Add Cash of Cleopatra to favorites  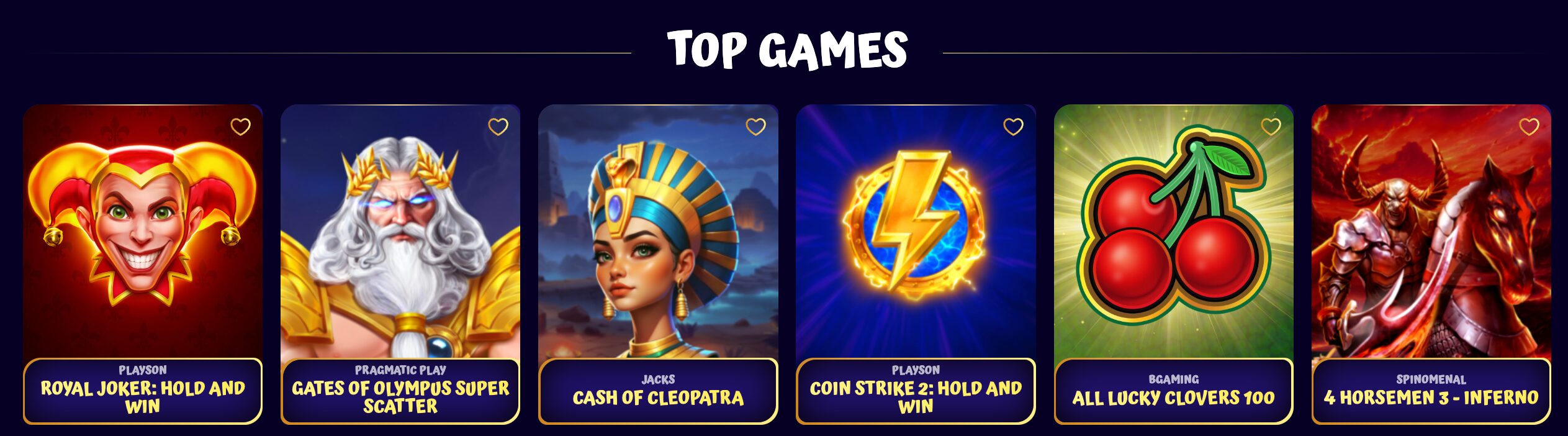point(755,127)
